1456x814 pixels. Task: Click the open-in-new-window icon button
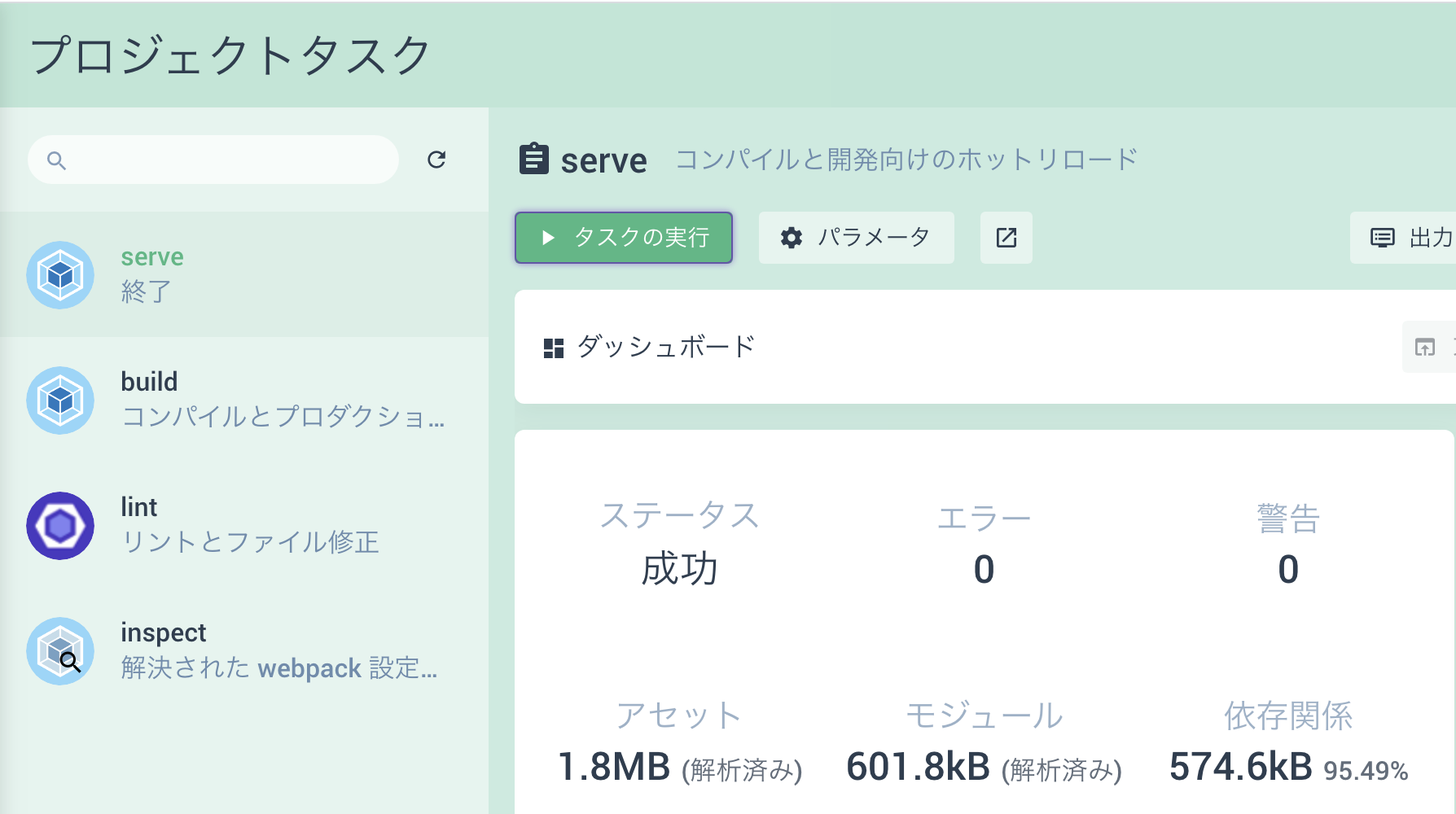pos(1006,238)
